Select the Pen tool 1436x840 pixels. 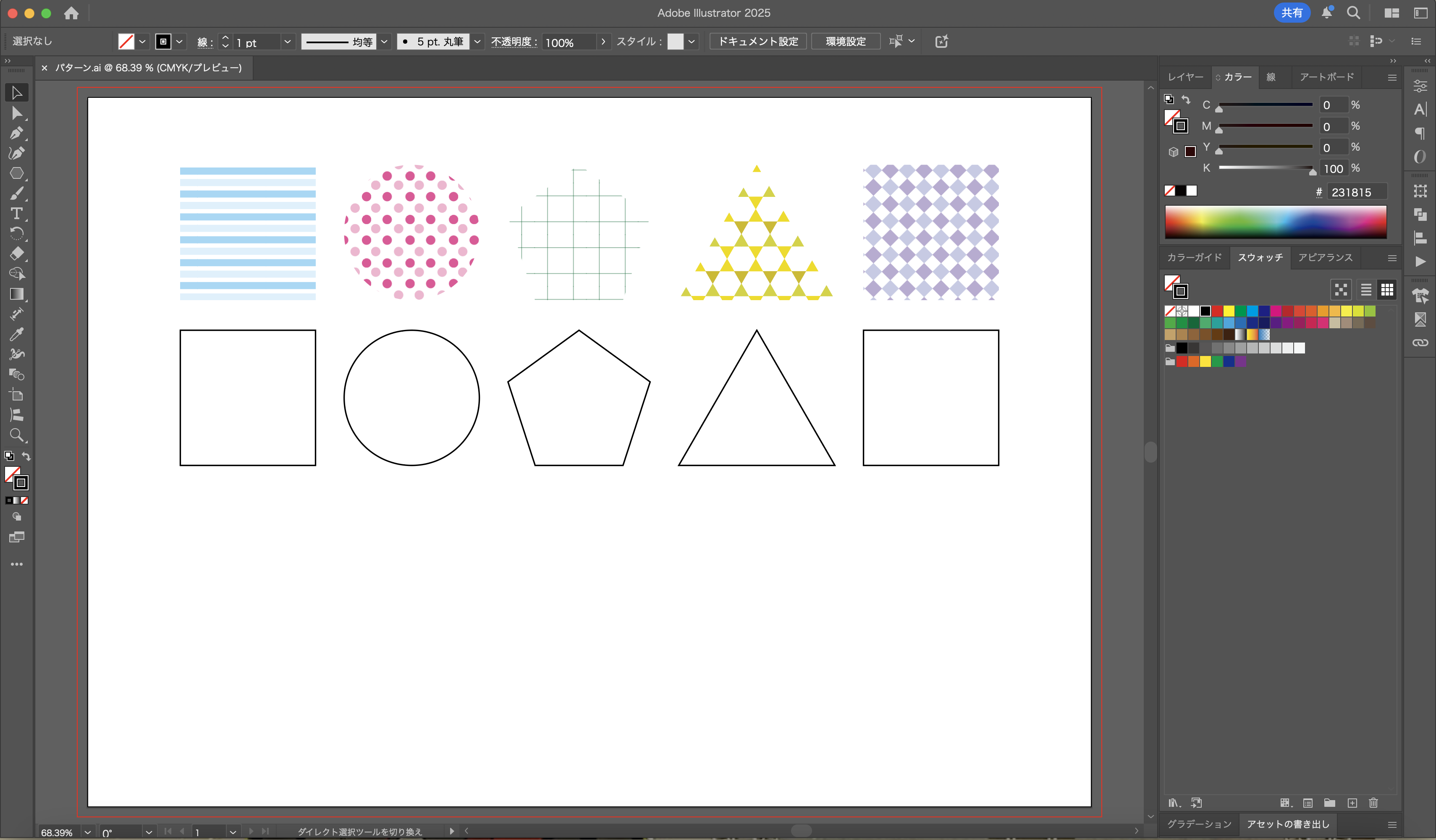click(16, 133)
